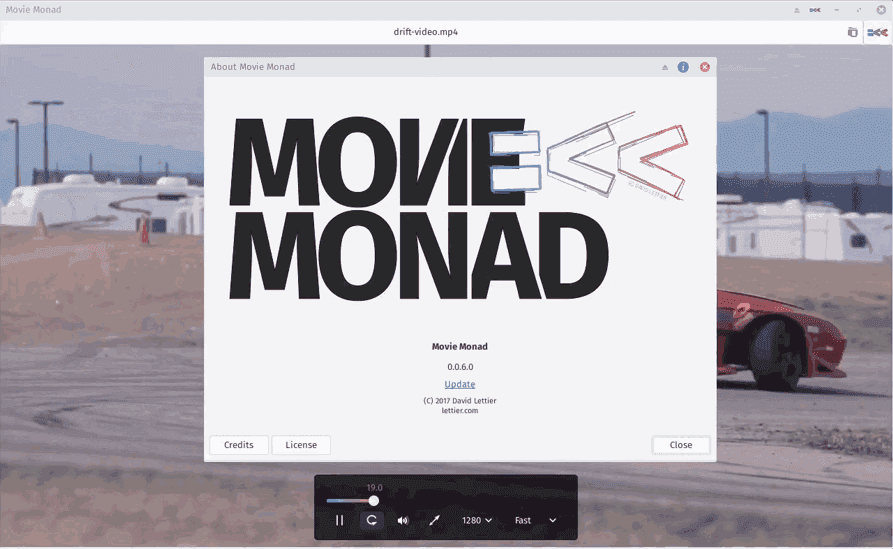Click the seek slider handle

pyautogui.click(x=374, y=501)
